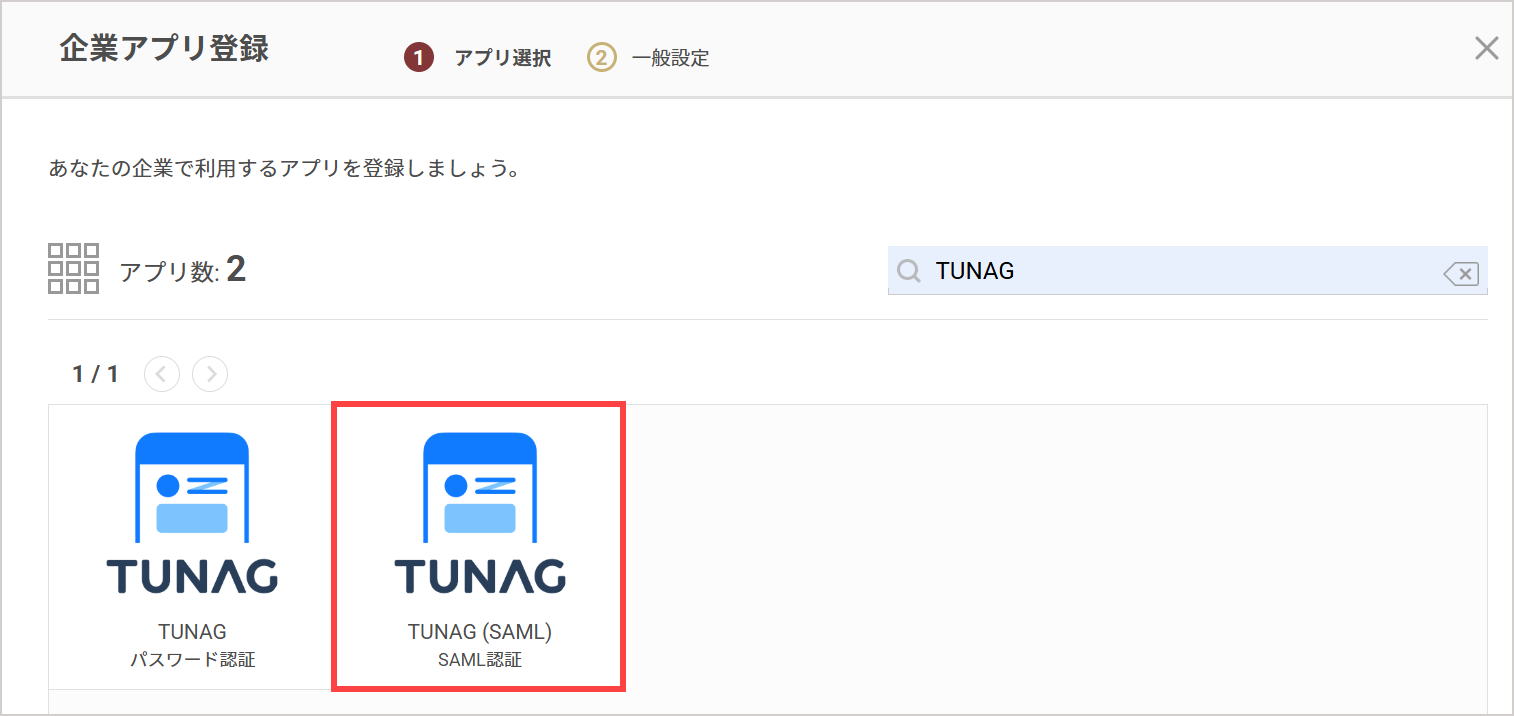Image resolution: width=1514 pixels, height=716 pixels.
Task: Click the パスワード認証 label
Action: tap(193, 660)
